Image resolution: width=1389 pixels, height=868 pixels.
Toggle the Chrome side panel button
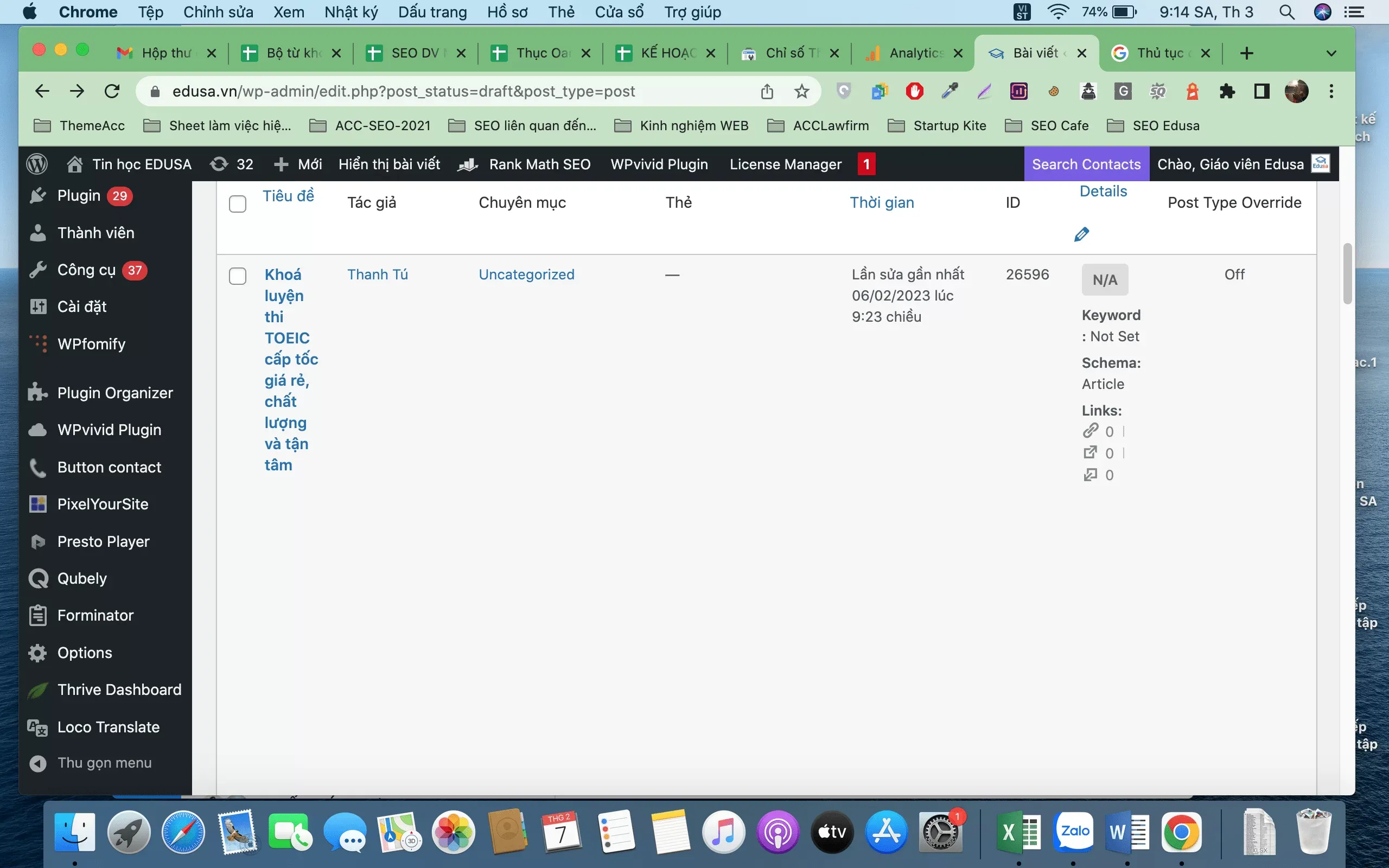pos(1261,91)
